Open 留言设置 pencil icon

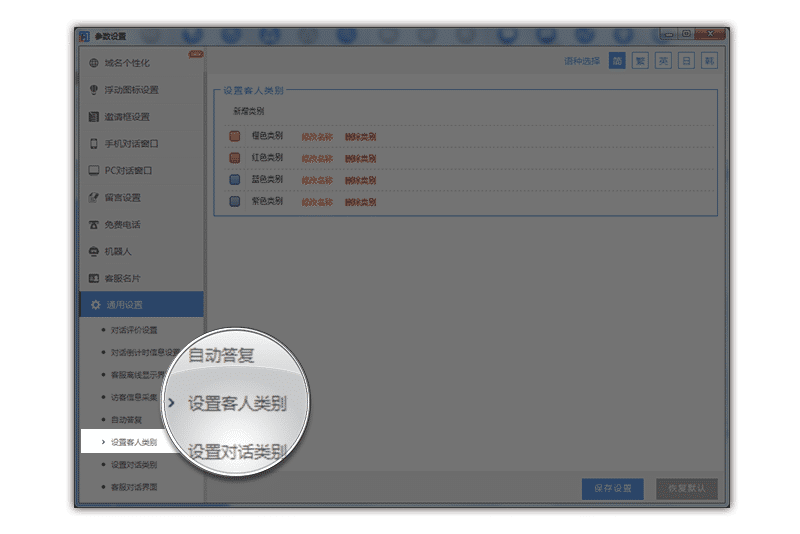tap(93, 197)
